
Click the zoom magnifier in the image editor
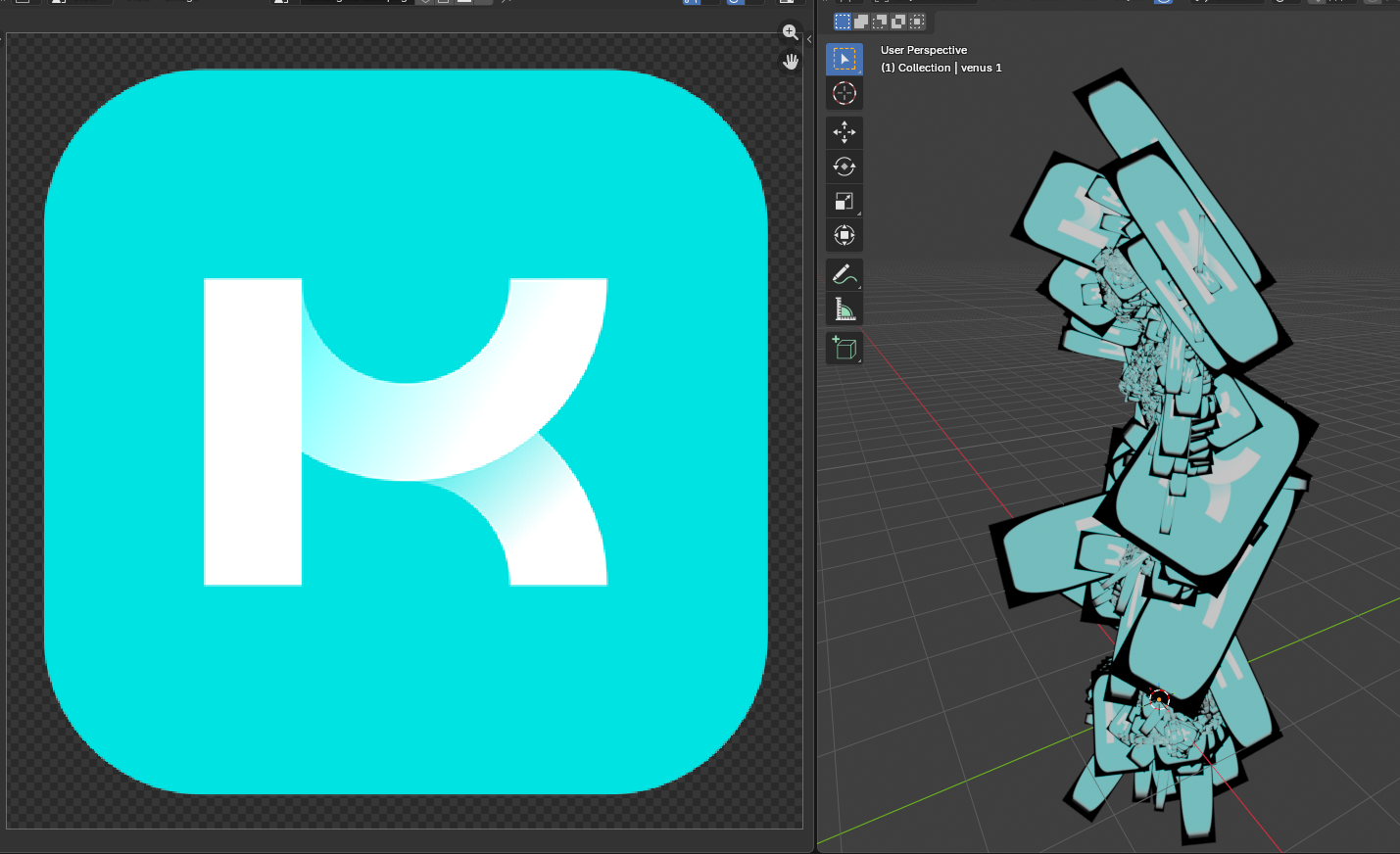[791, 32]
